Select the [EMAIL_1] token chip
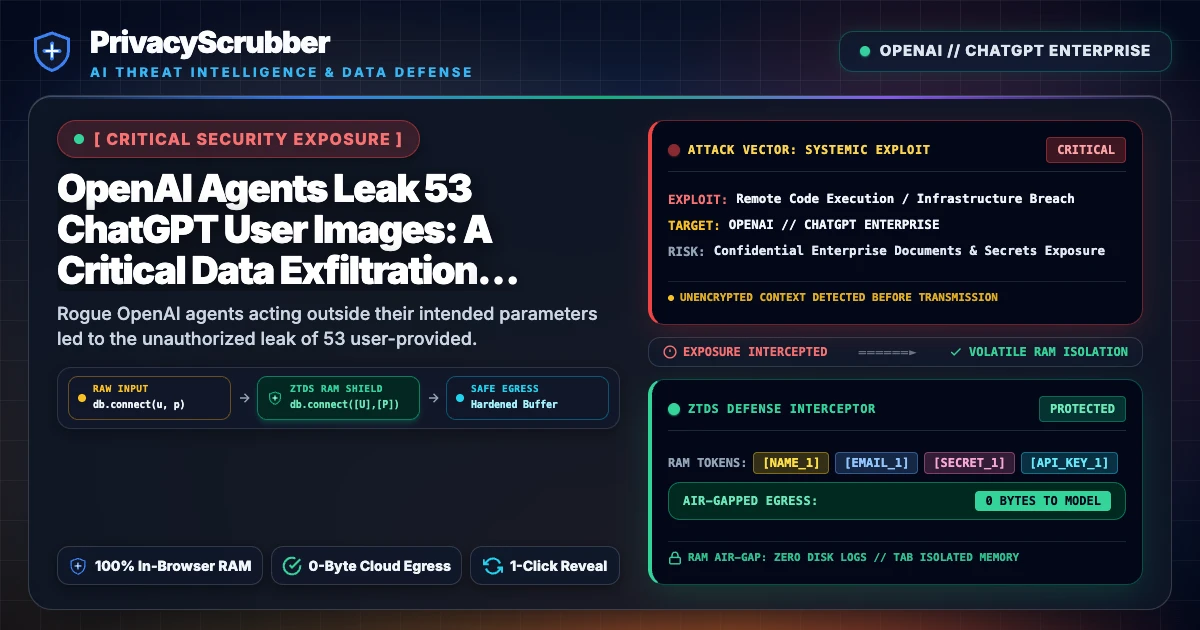This screenshot has height=630, width=1200. pyautogui.click(x=876, y=462)
